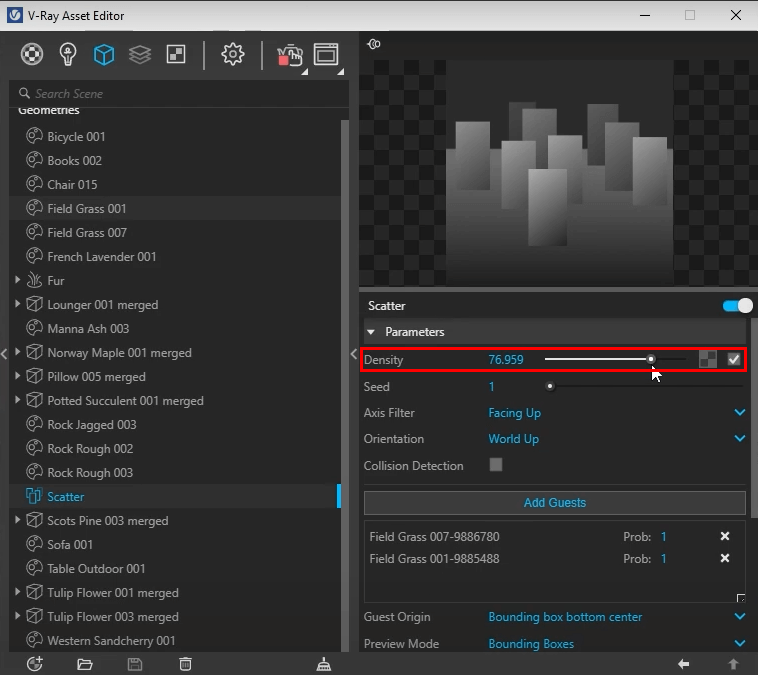This screenshot has height=675, width=758.
Task: Click the Scatter item icon
Action: click(34, 496)
